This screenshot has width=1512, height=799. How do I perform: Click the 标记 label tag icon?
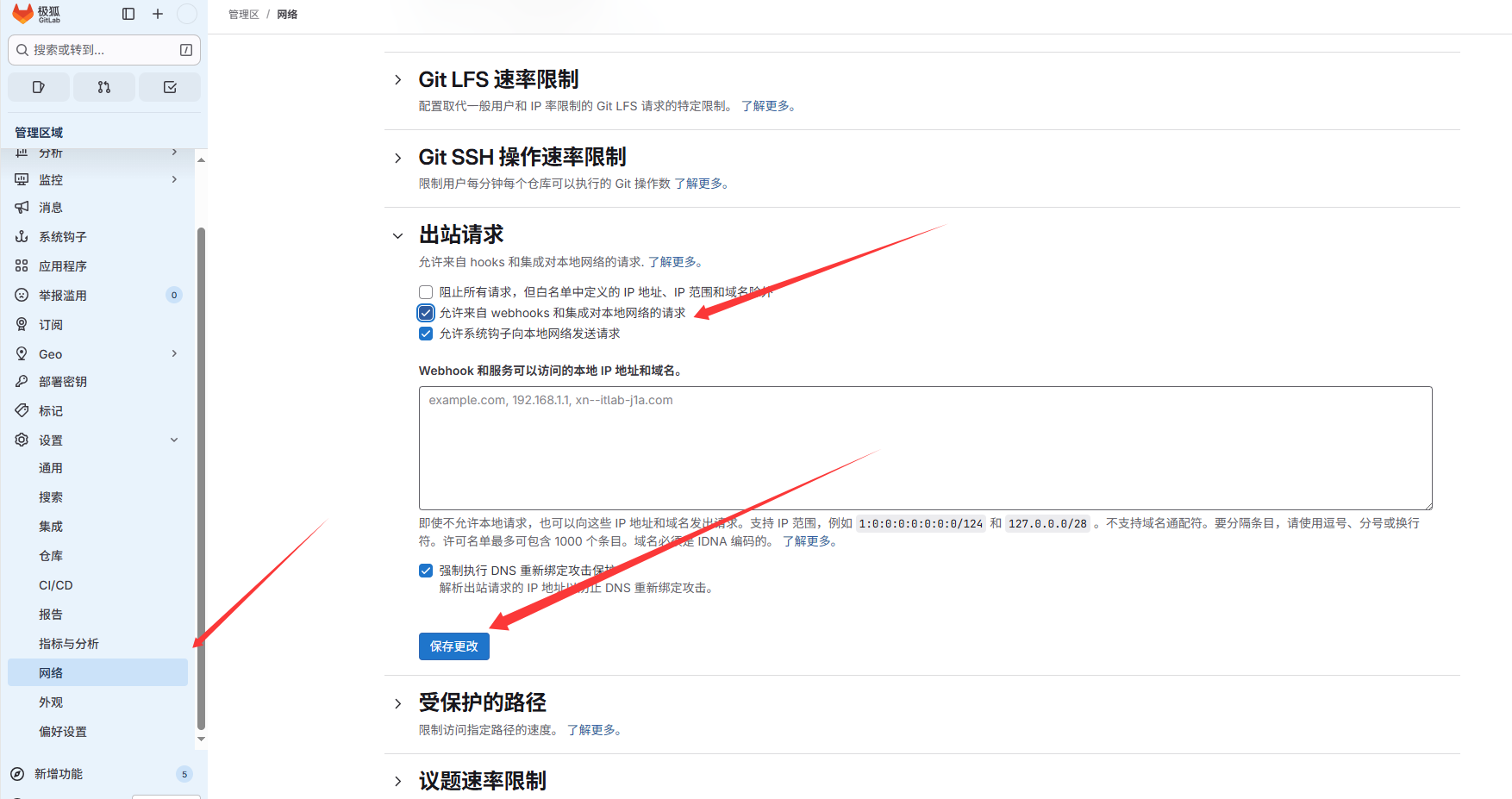pyautogui.click(x=22, y=410)
